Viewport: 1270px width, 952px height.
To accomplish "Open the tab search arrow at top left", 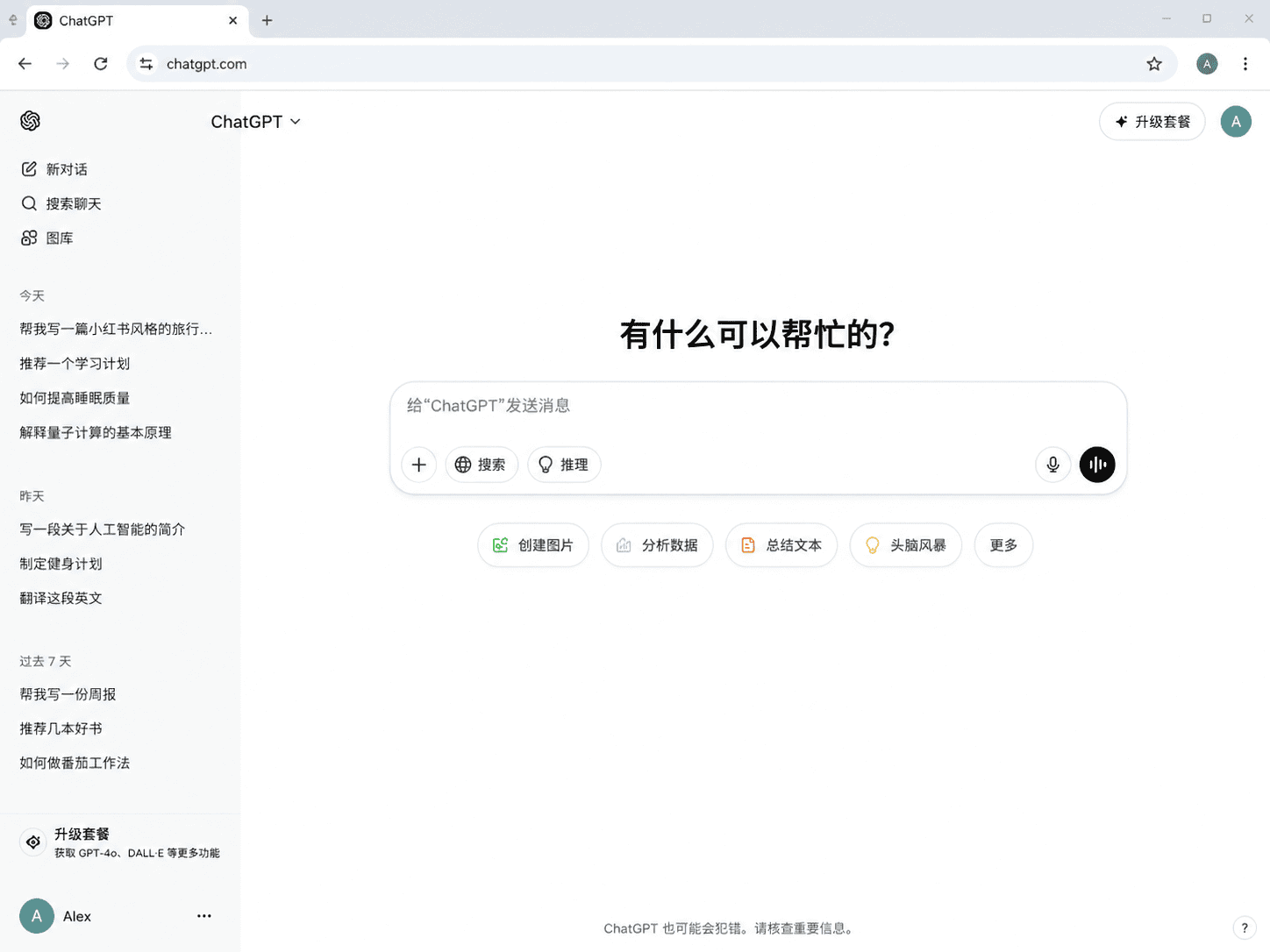I will (12, 20).
